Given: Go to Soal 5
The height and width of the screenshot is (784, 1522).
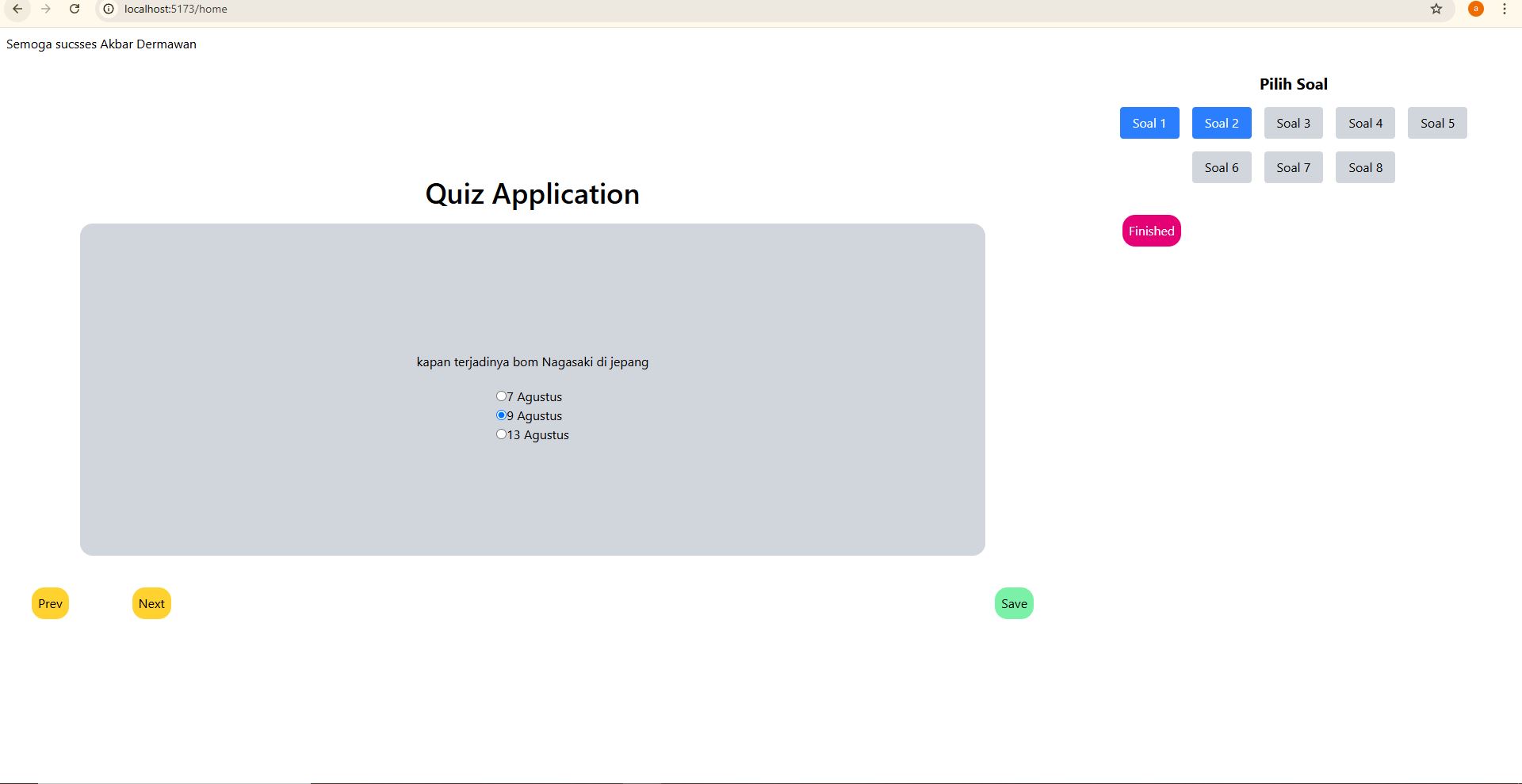Looking at the screenshot, I should tap(1436, 123).
